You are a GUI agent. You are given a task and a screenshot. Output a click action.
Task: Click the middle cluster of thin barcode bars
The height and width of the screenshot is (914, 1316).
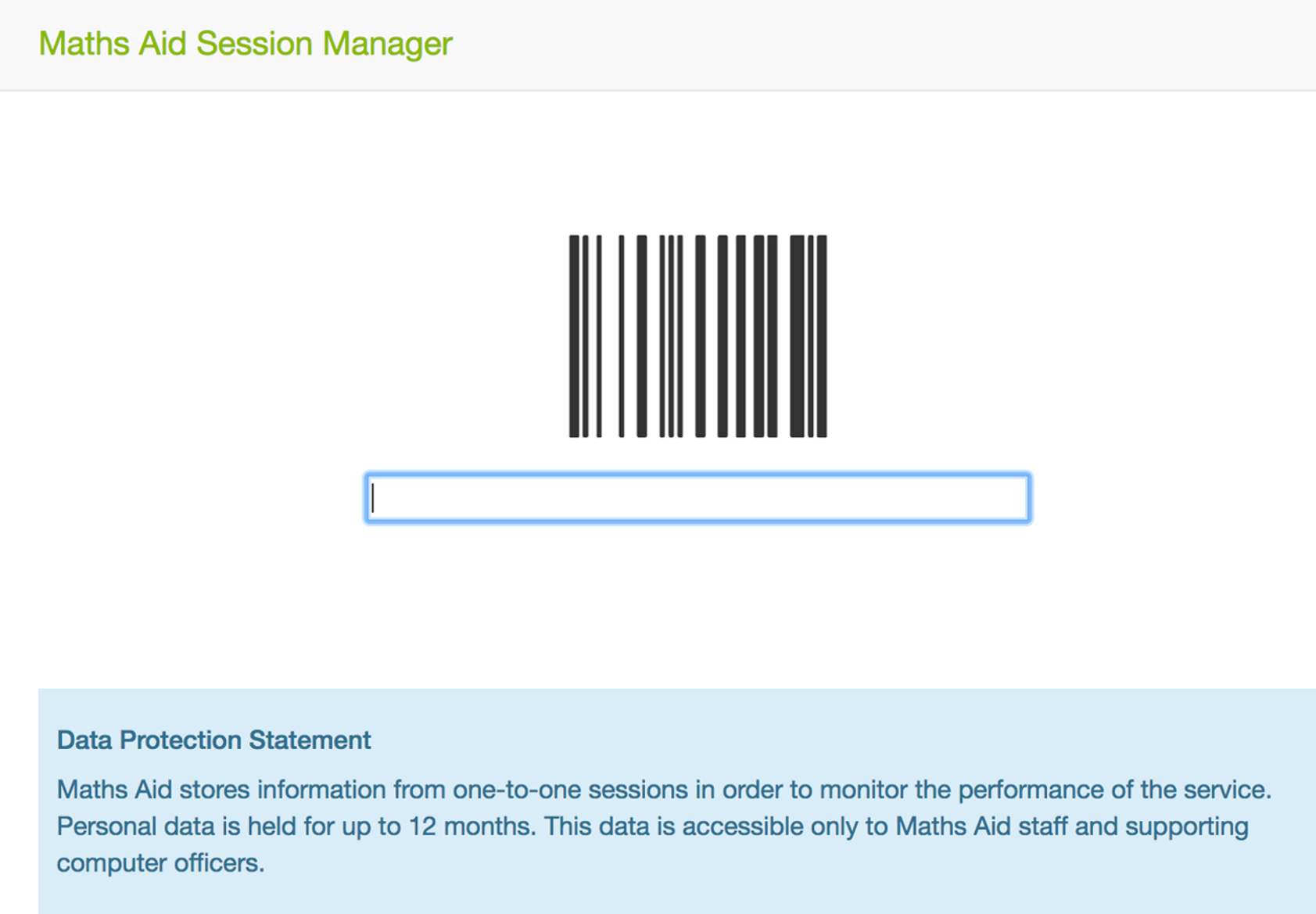click(x=671, y=336)
